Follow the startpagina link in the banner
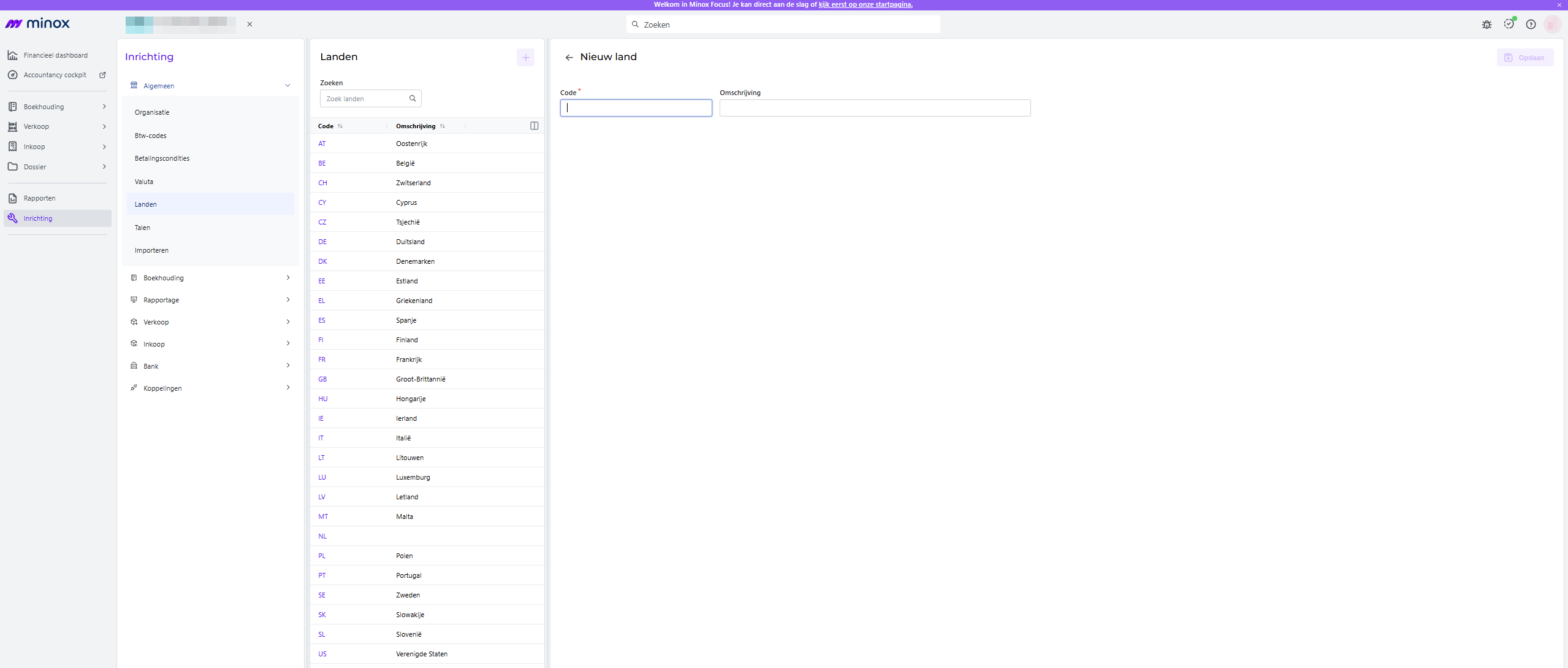1568x668 pixels. pyautogui.click(x=866, y=4)
